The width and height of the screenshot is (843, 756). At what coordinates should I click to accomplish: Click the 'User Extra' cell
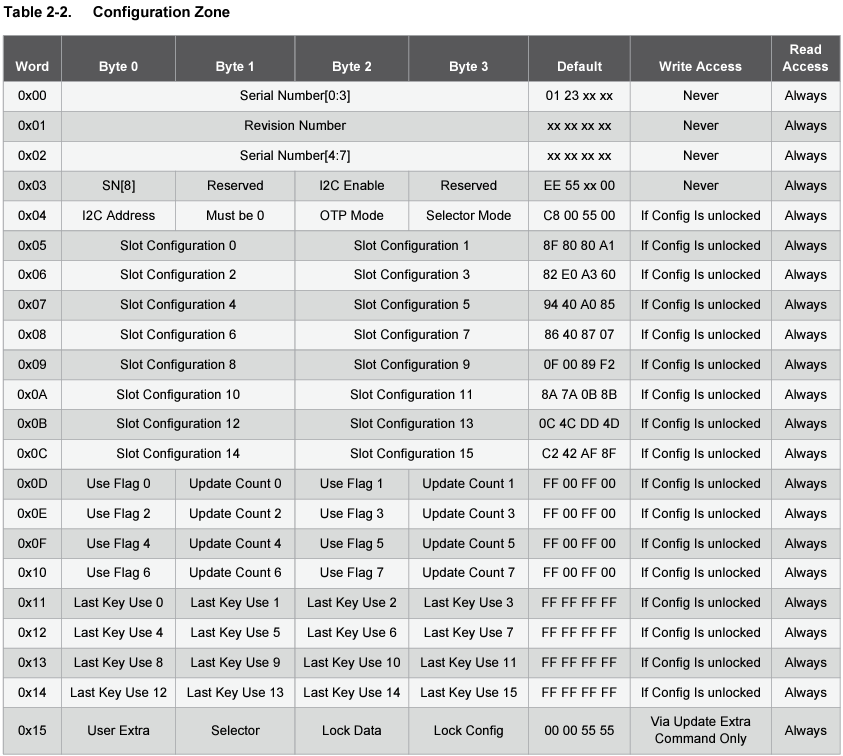click(x=118, y=731)
